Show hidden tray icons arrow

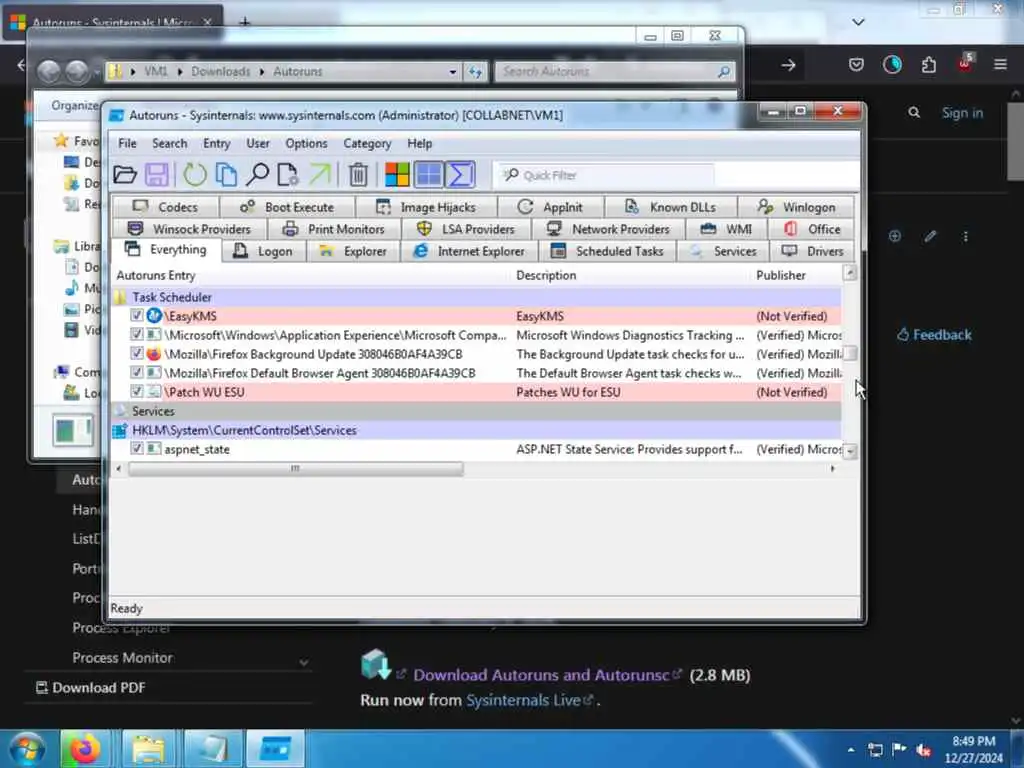pos(851,750)
